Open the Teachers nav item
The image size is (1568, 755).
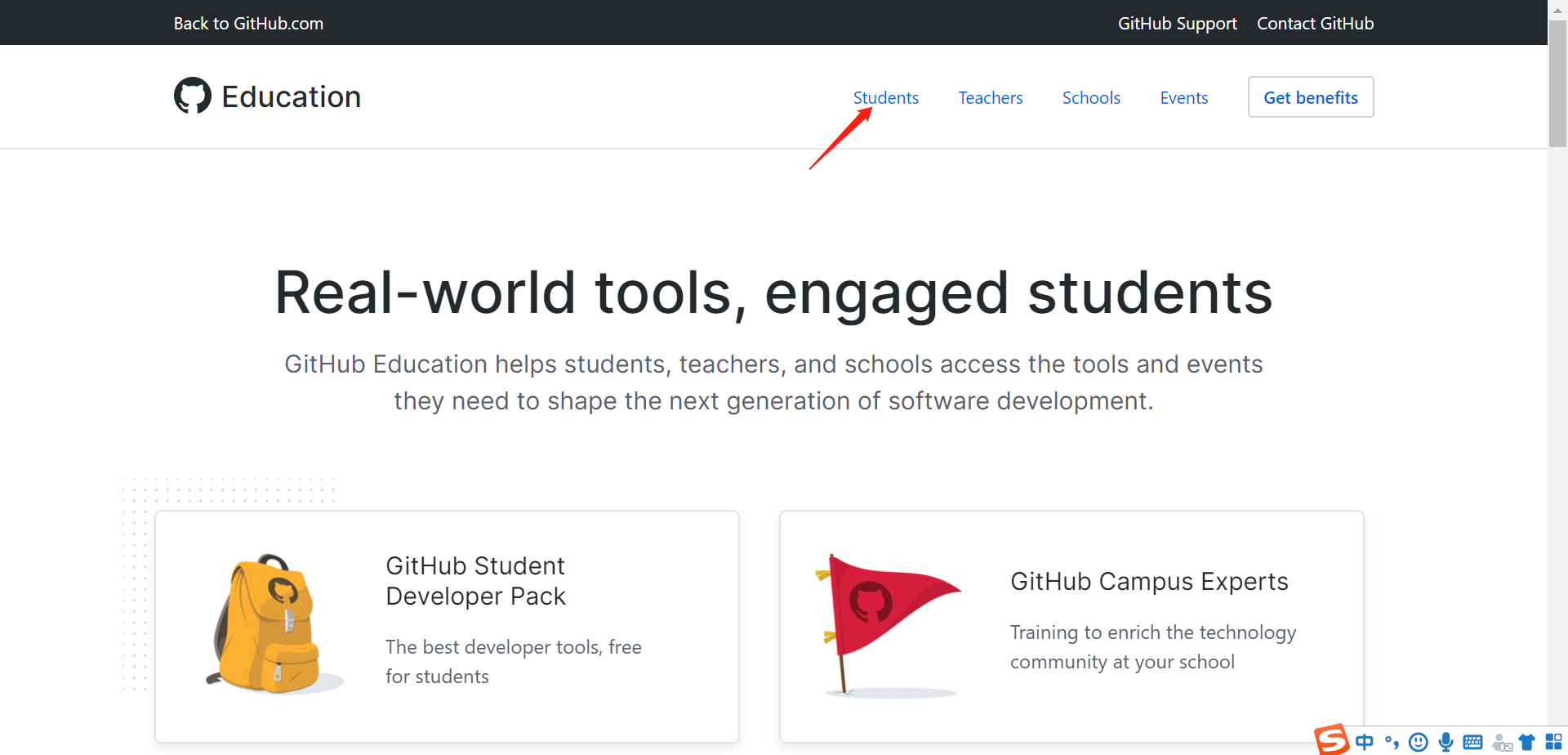tap(991, 98)
